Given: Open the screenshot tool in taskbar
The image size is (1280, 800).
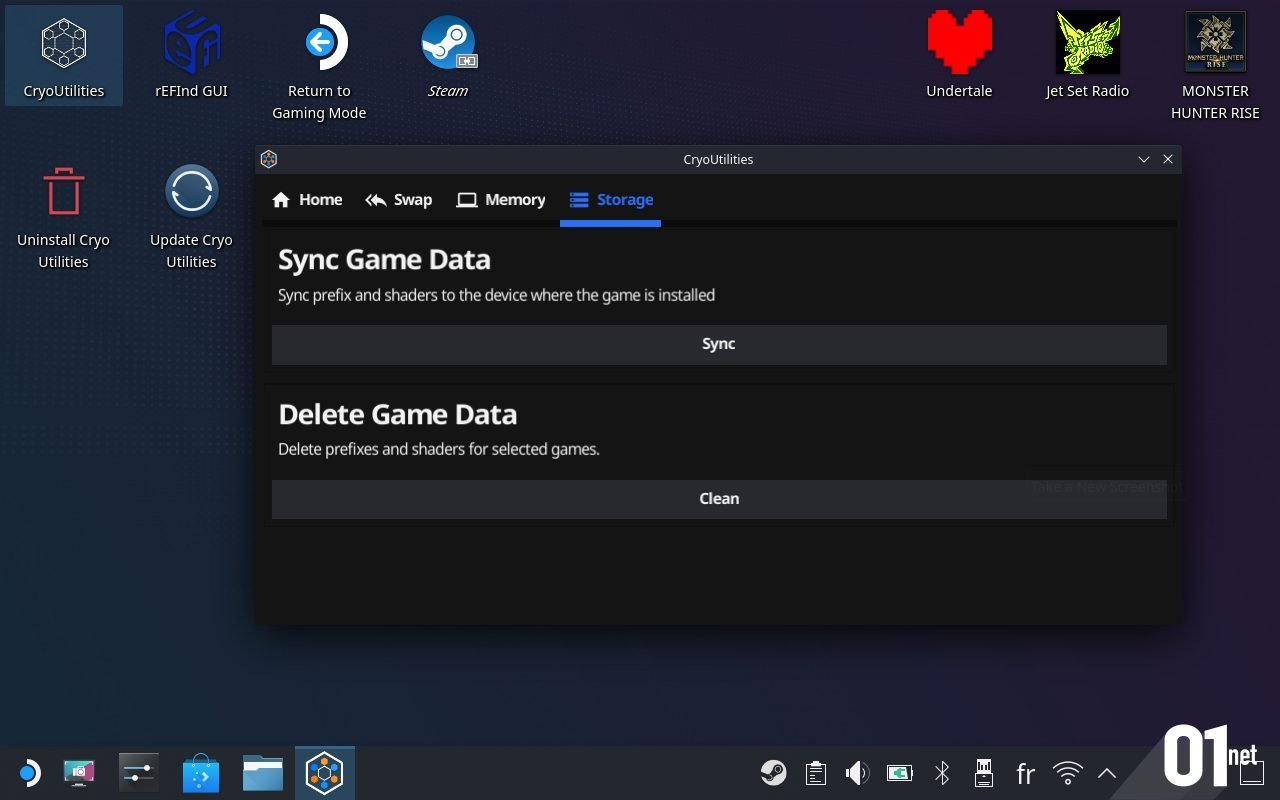Looking at the screenshot, I should click(x=79, y=773).
